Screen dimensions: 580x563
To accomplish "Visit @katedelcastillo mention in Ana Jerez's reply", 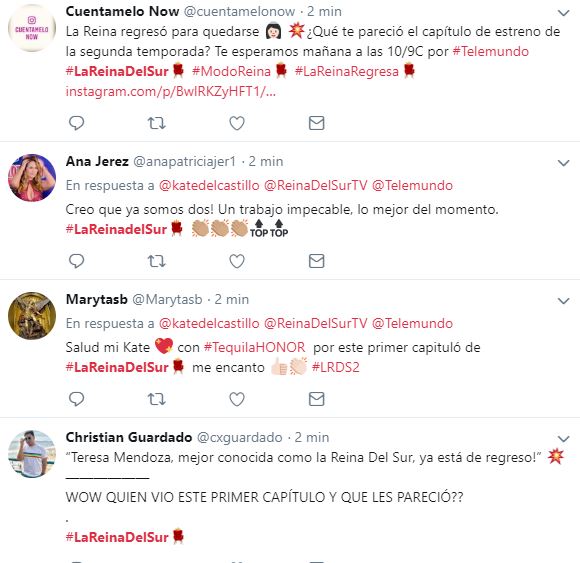I will [x=209, y=185].
